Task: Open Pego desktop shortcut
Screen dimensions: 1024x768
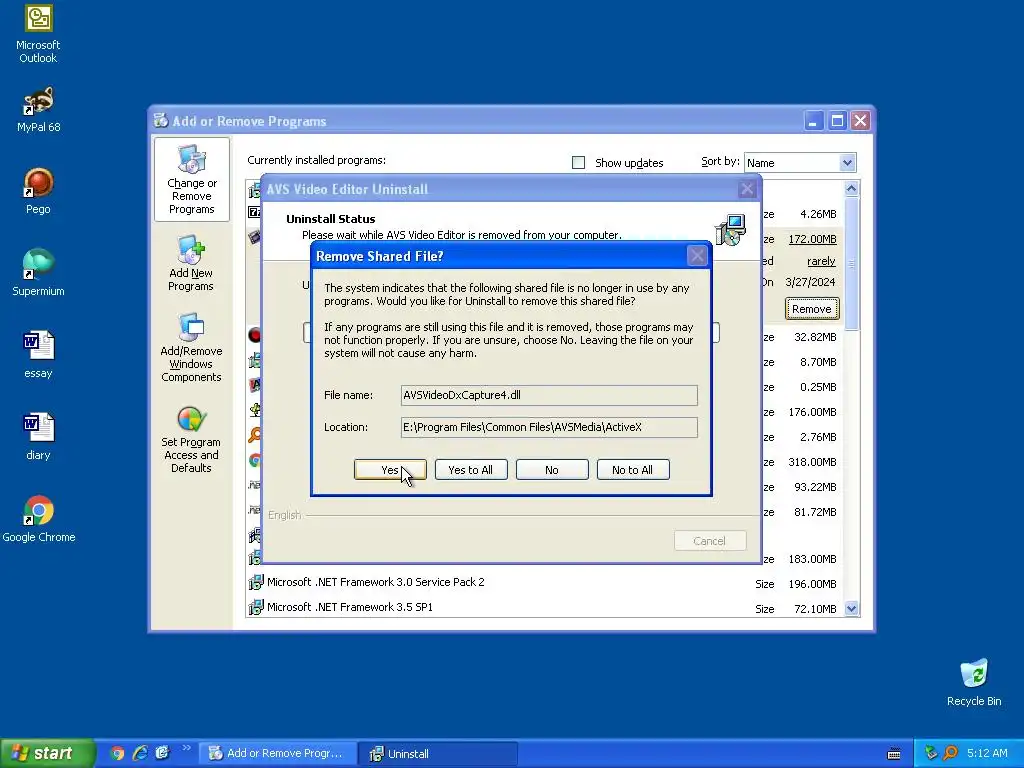Action: coord(38,191)
